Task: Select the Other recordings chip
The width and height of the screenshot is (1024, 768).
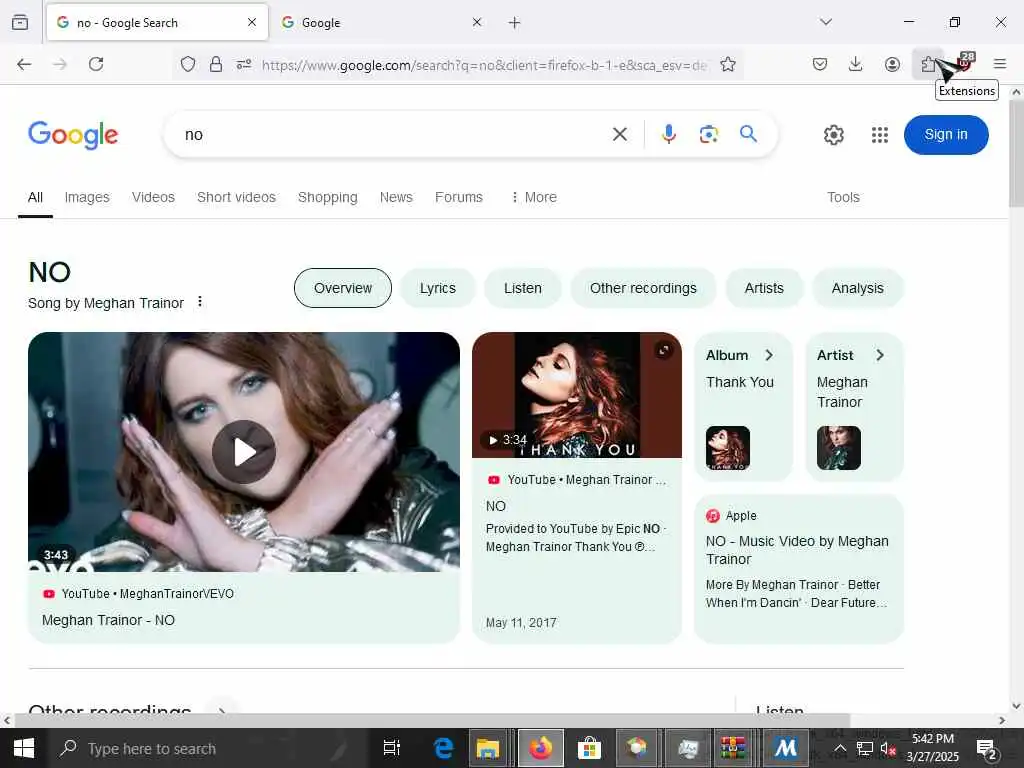Action: click(643, 288)
